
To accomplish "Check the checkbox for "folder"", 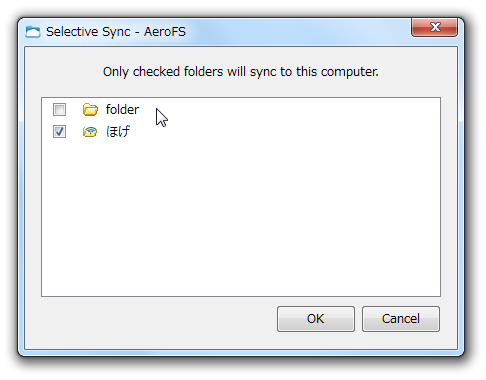I will 59,109.
